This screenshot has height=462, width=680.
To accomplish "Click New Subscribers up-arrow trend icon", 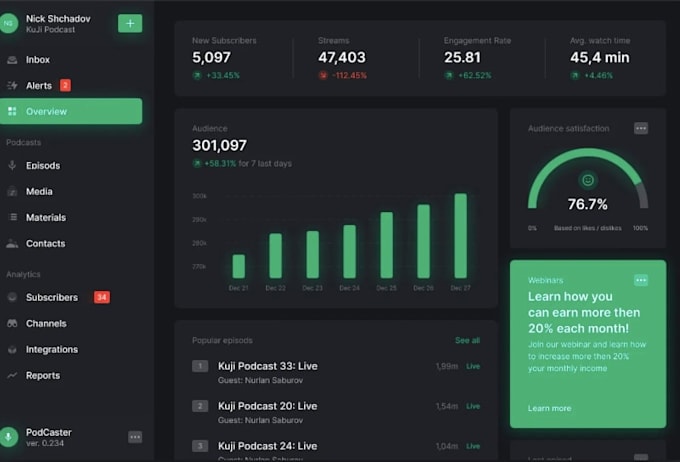I will click(197, 75).
